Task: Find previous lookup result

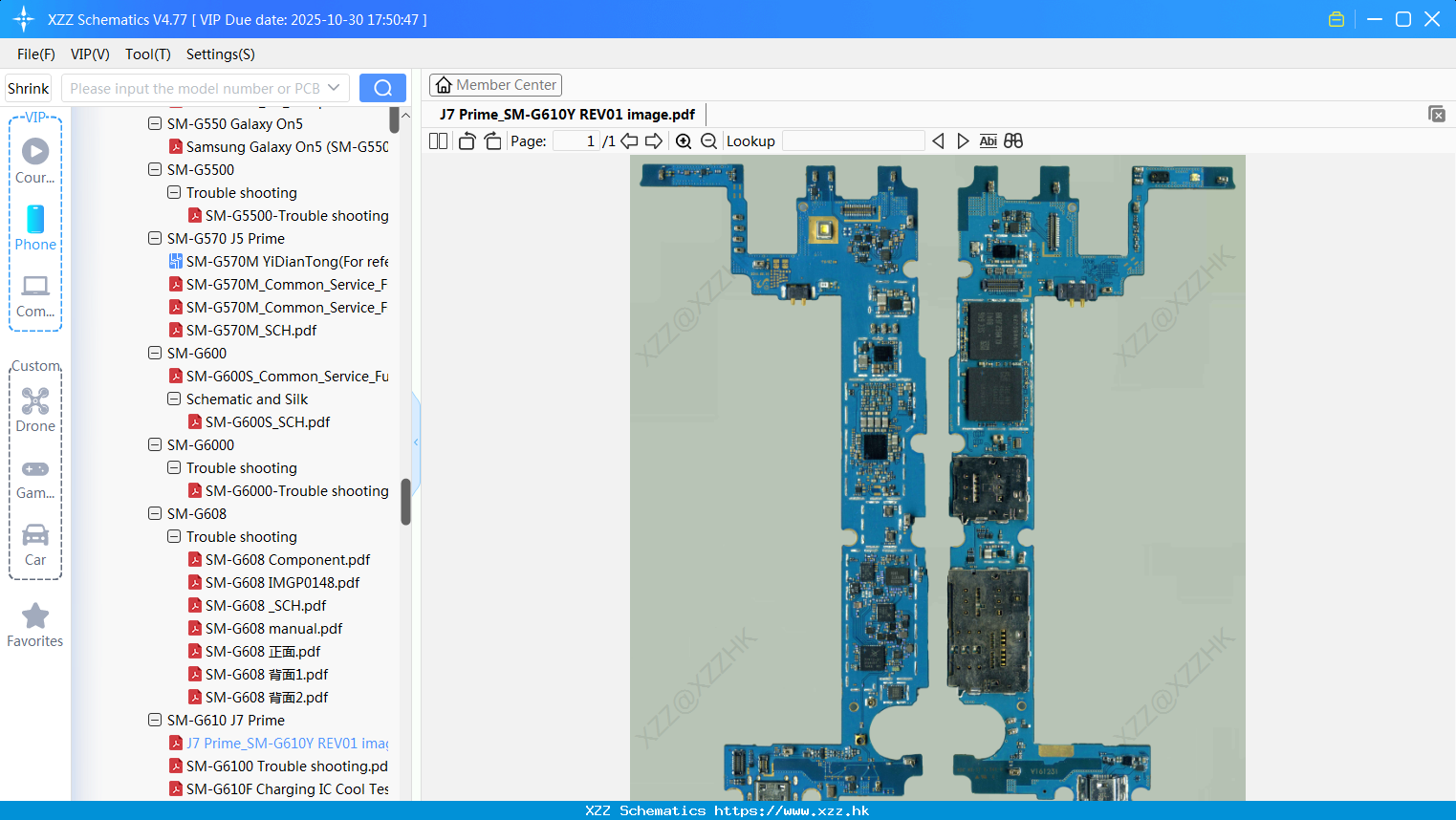Action: pyautogui.click(x=938, y=140)
